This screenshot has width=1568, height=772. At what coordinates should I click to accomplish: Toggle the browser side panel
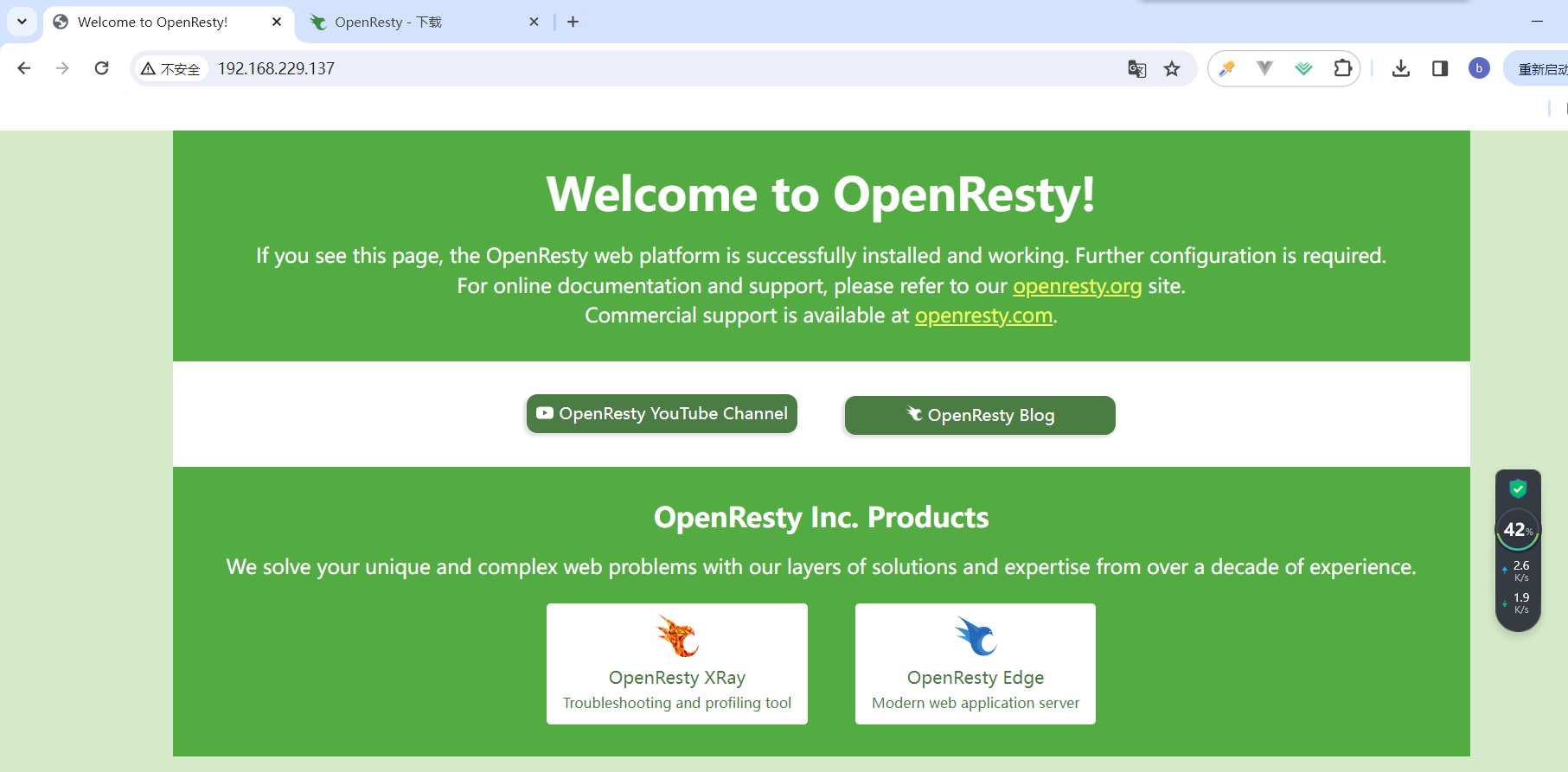tap(1440, 68)
